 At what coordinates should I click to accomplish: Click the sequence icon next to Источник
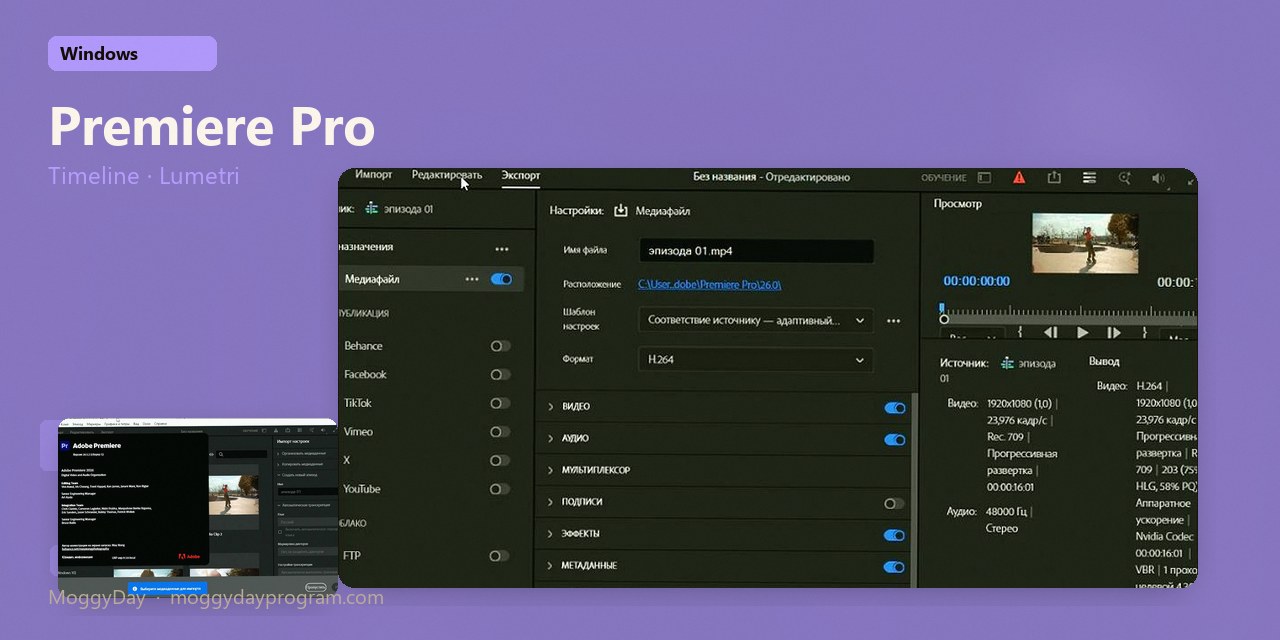1008,363
